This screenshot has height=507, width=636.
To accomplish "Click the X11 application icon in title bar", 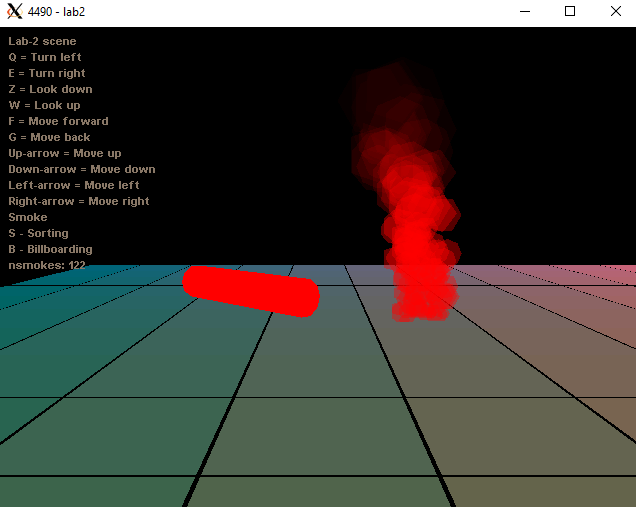I will (x=15, y=11).
